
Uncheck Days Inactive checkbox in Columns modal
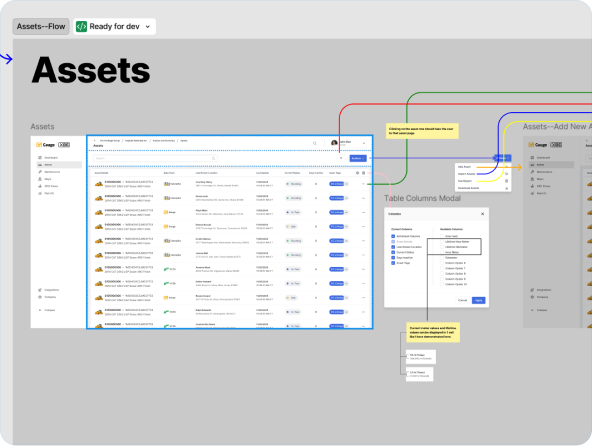393,258
